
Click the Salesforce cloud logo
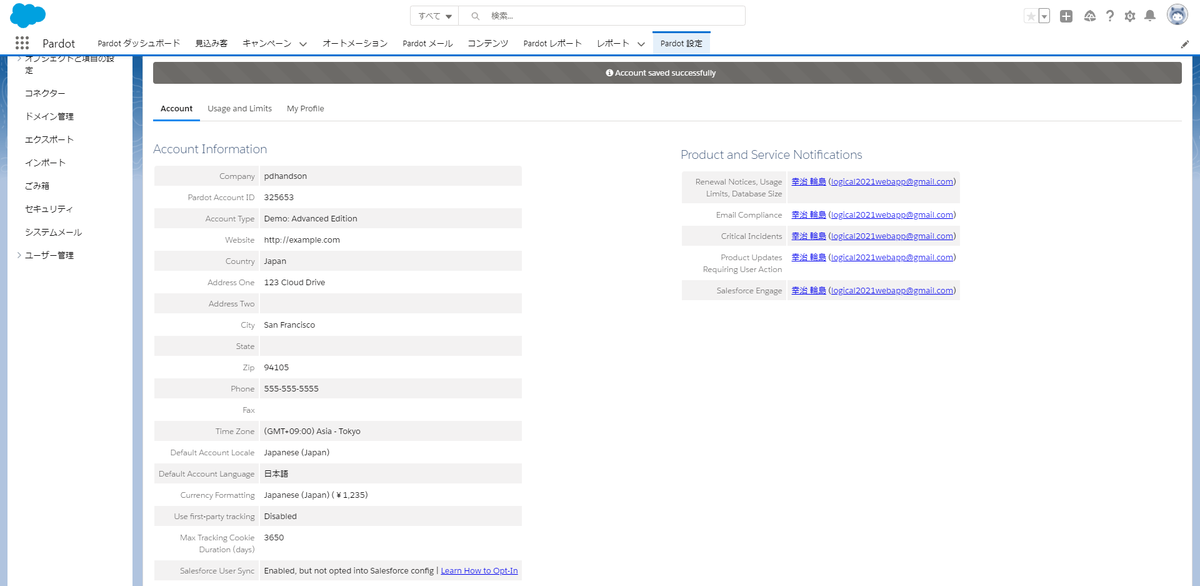(28, 16)
